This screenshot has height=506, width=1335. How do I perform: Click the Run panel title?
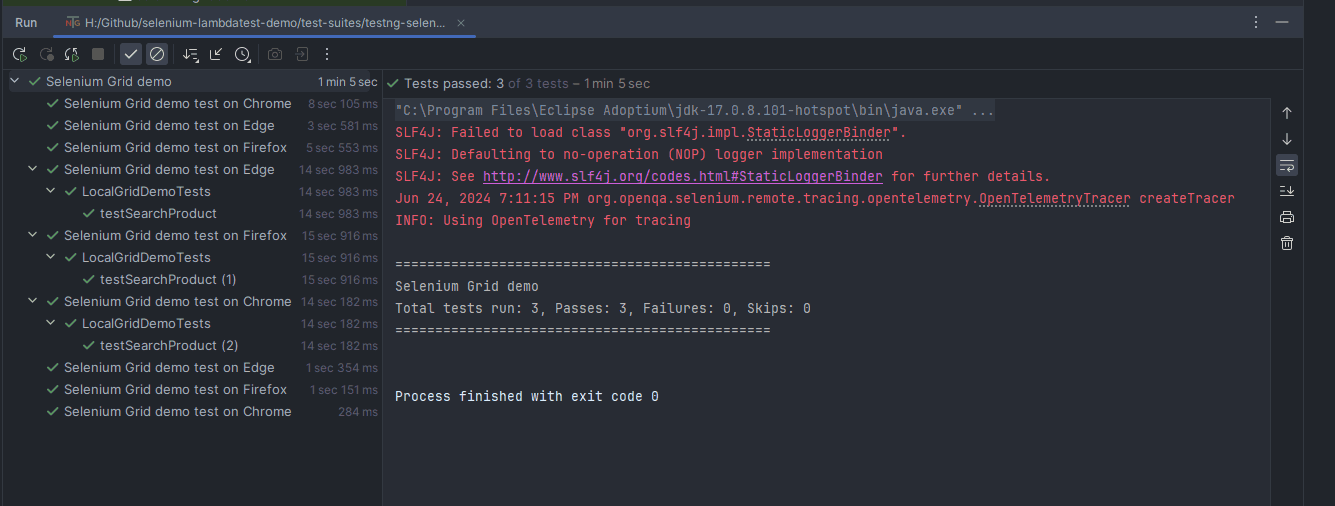pyautogui.click(x=26, y=22)
